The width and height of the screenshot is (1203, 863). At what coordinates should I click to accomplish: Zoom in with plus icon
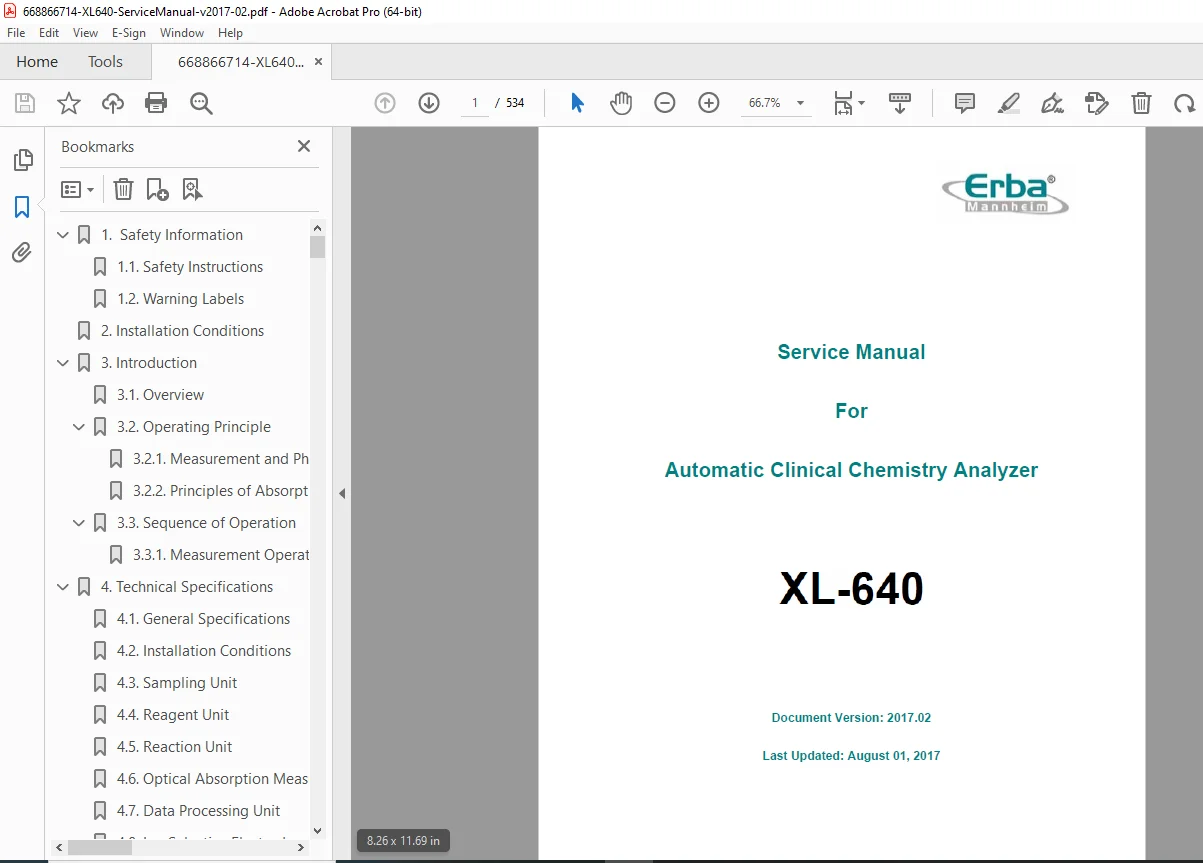tap(709, 103)
